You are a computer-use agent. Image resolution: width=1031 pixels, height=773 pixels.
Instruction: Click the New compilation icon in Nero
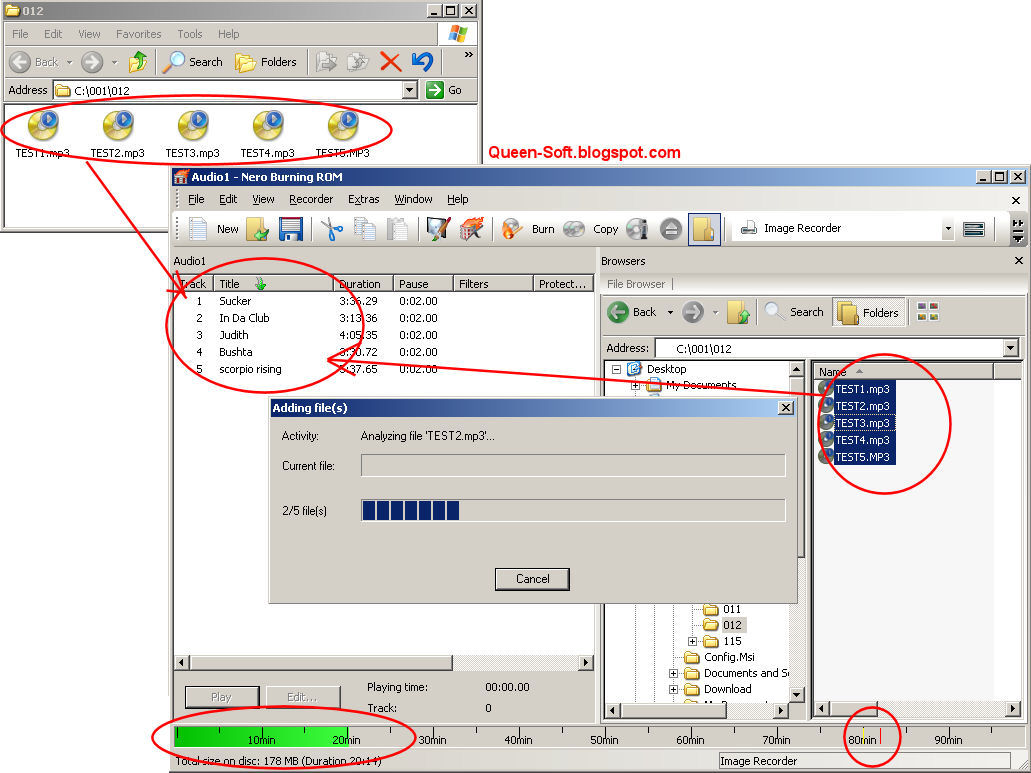point(198,229)
